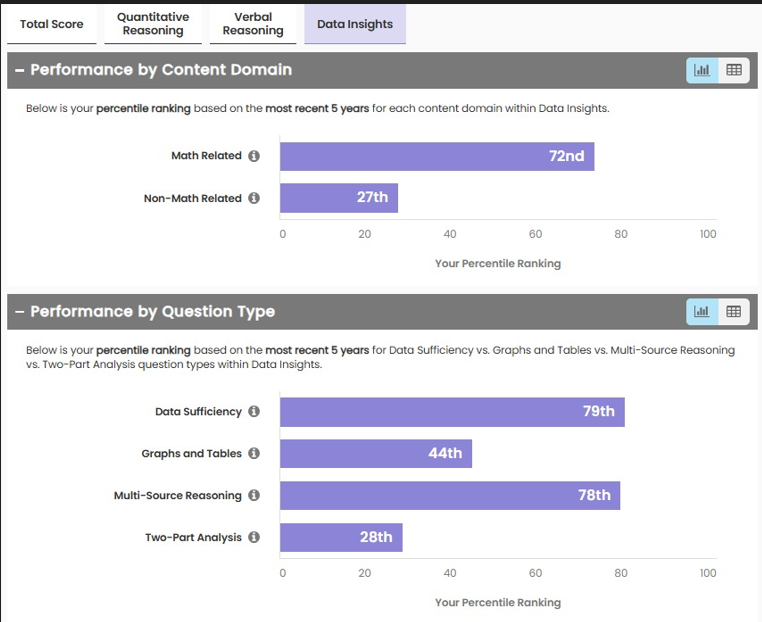
Task: Click the Two-Part Analysis 28th bar
Action: tap(341, 538)
